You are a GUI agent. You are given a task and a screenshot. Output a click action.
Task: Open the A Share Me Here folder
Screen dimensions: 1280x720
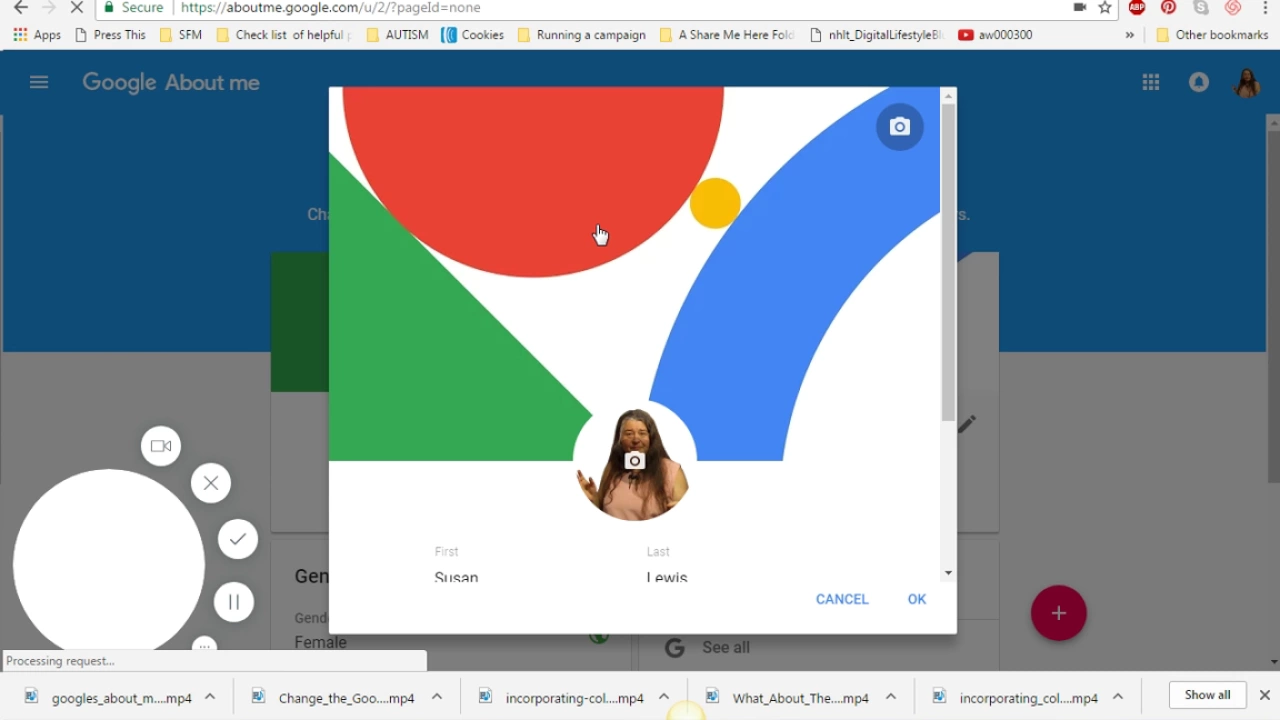pos(727,35)
